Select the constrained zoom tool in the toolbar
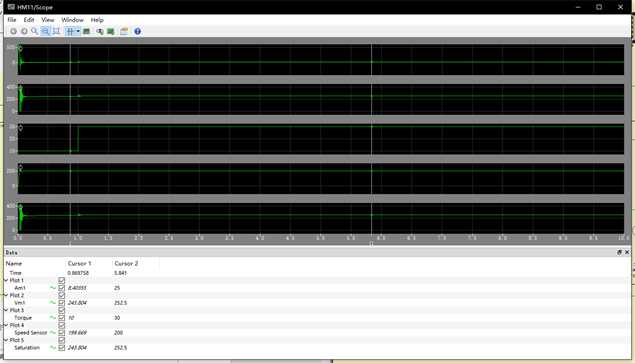 45,31
